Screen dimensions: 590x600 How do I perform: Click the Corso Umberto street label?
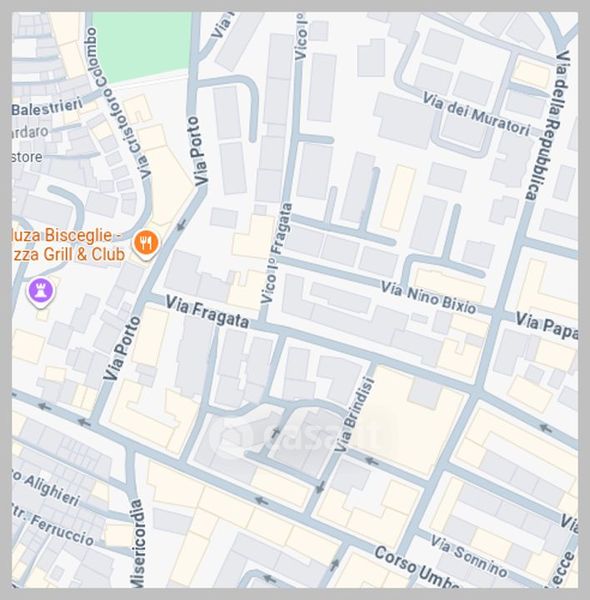pyautogui.click(x=417, y=567)
